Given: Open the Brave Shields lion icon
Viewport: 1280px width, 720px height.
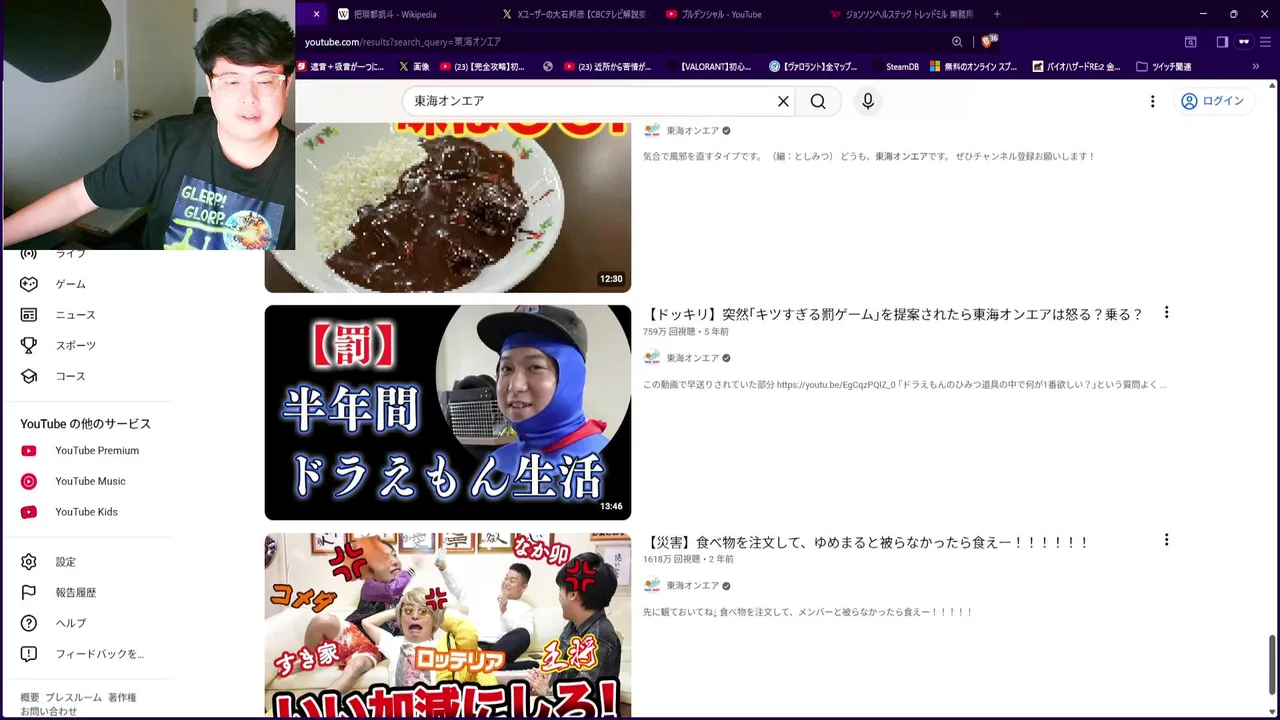Looking at the screenshot, I should point(989,42).
